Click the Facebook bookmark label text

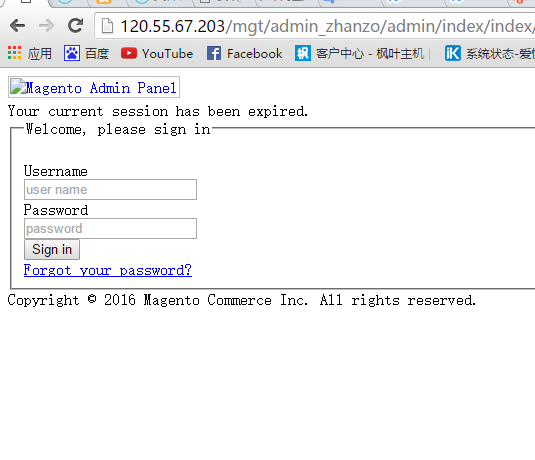pos(255,54)
